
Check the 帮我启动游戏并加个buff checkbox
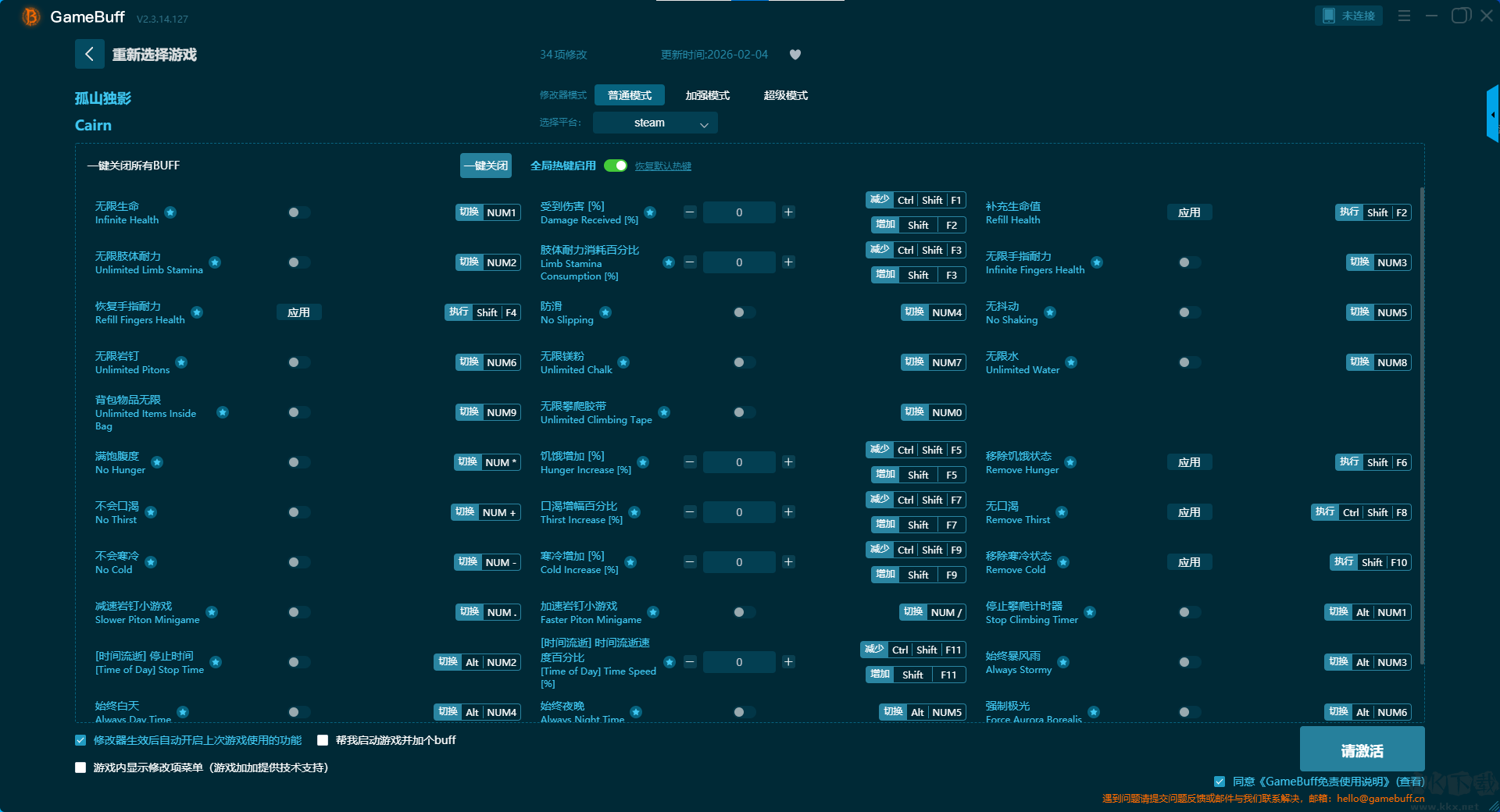(x=323, y=740)
